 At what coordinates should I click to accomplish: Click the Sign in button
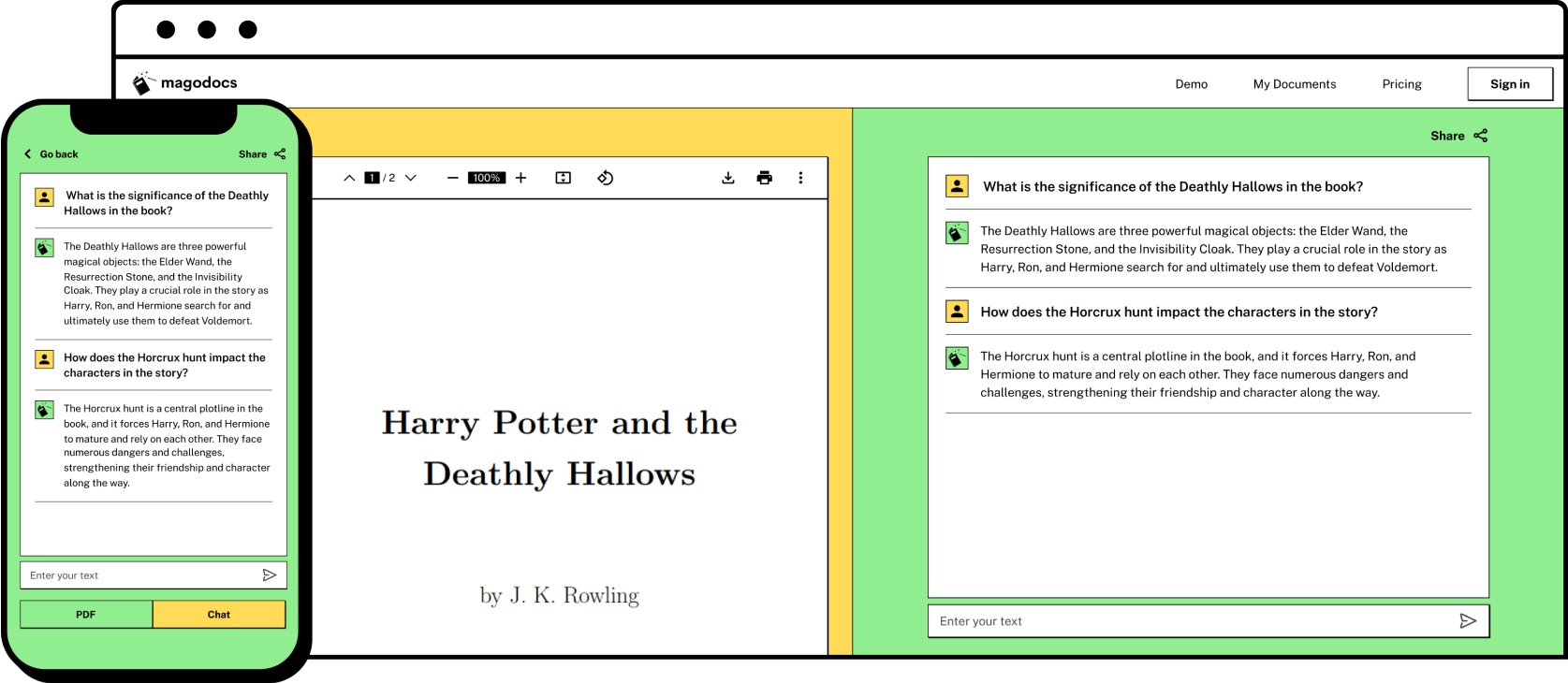(1510, 84)
